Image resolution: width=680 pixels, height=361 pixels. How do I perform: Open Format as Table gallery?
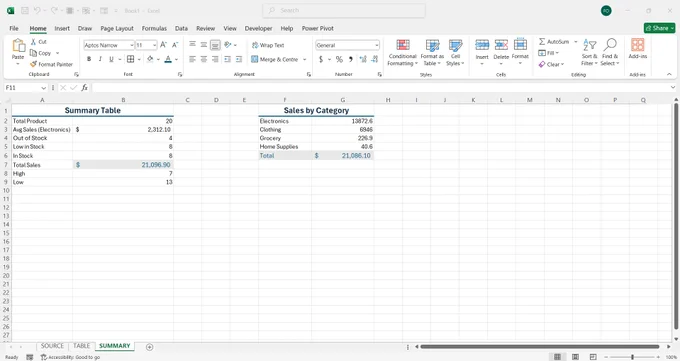coord(432,52)
